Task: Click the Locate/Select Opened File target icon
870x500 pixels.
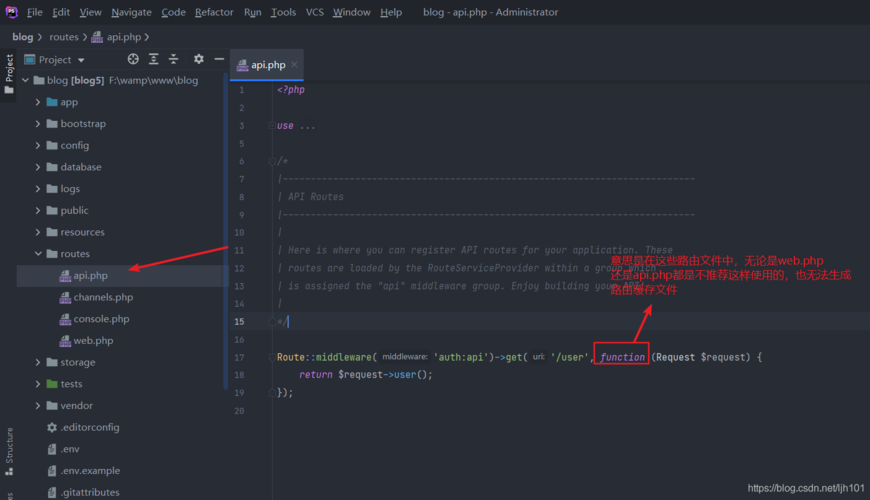Action: (x=133, y=59)
